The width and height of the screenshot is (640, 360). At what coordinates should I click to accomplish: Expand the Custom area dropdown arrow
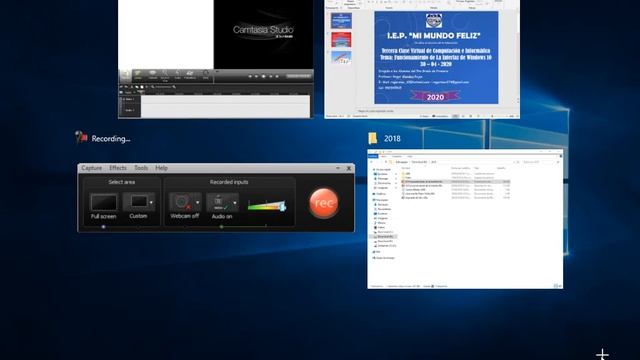[151, 202]
